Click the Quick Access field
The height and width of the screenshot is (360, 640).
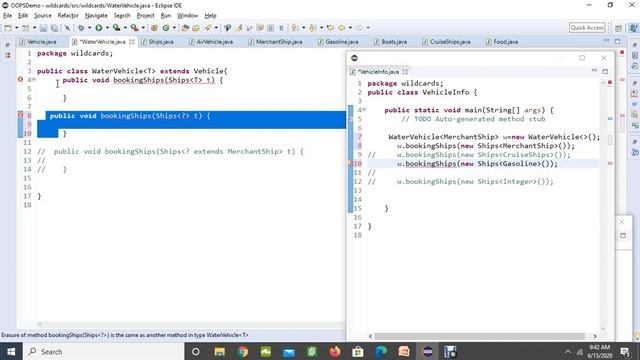[x=587, y=27]
